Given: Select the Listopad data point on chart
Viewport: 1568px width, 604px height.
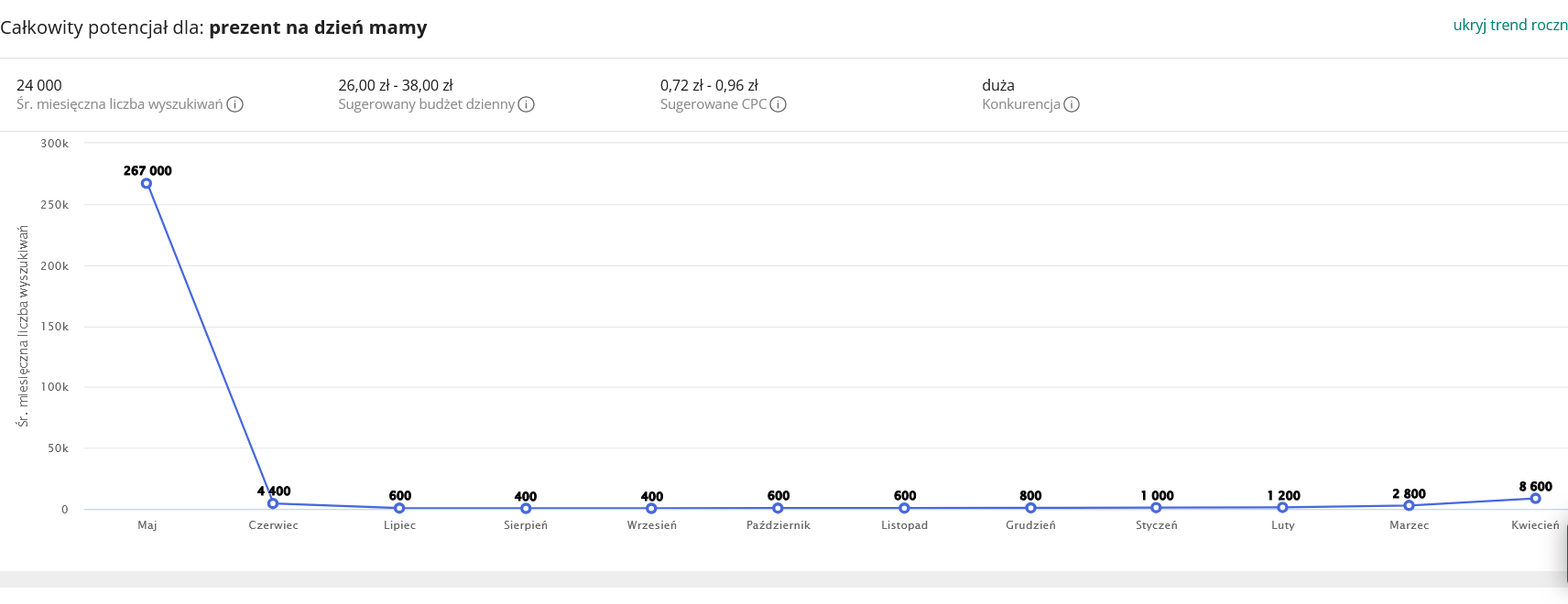Looking at the screenshot, I should [x=904, y=508].
